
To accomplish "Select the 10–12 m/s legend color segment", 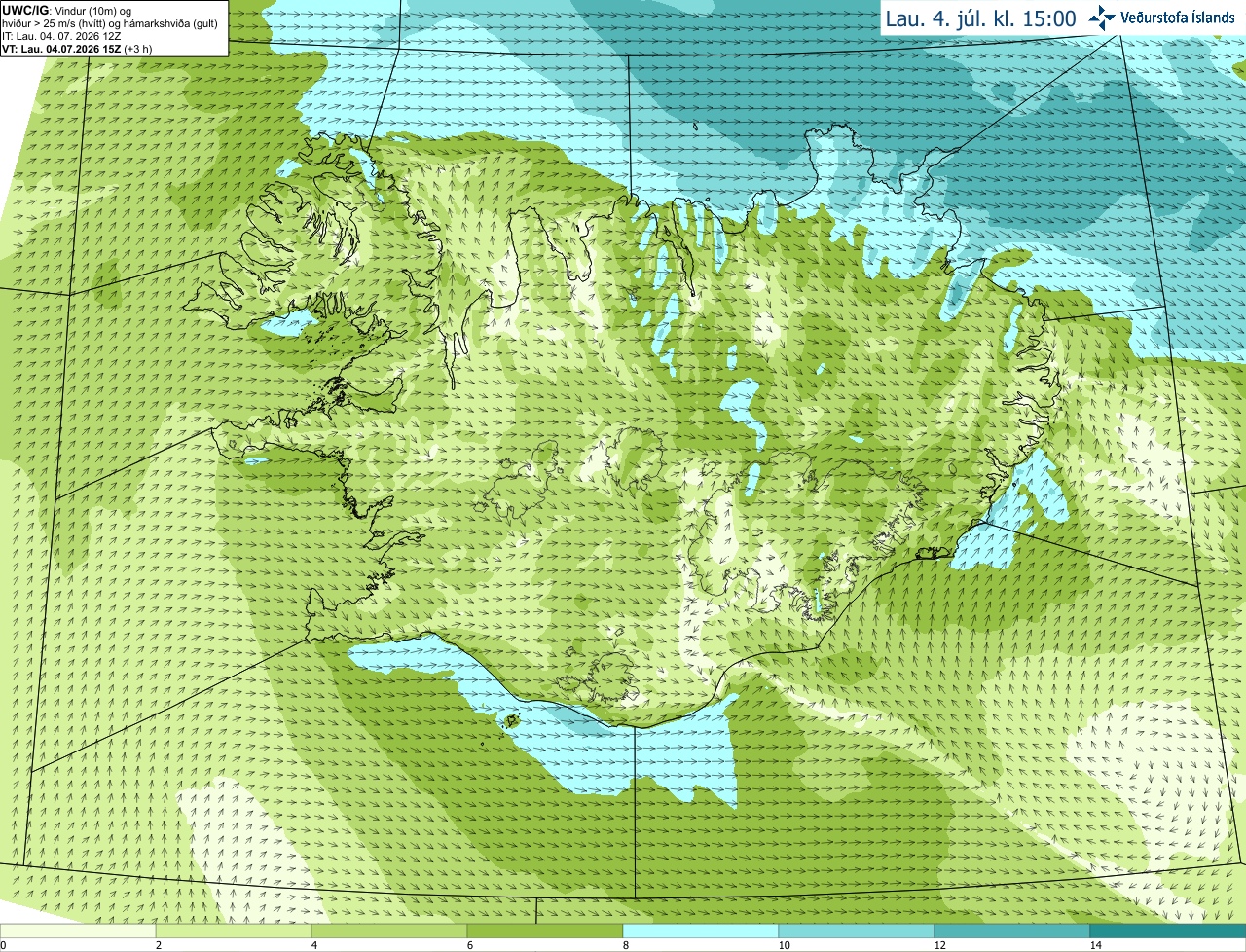I will [x=857, y=931].
